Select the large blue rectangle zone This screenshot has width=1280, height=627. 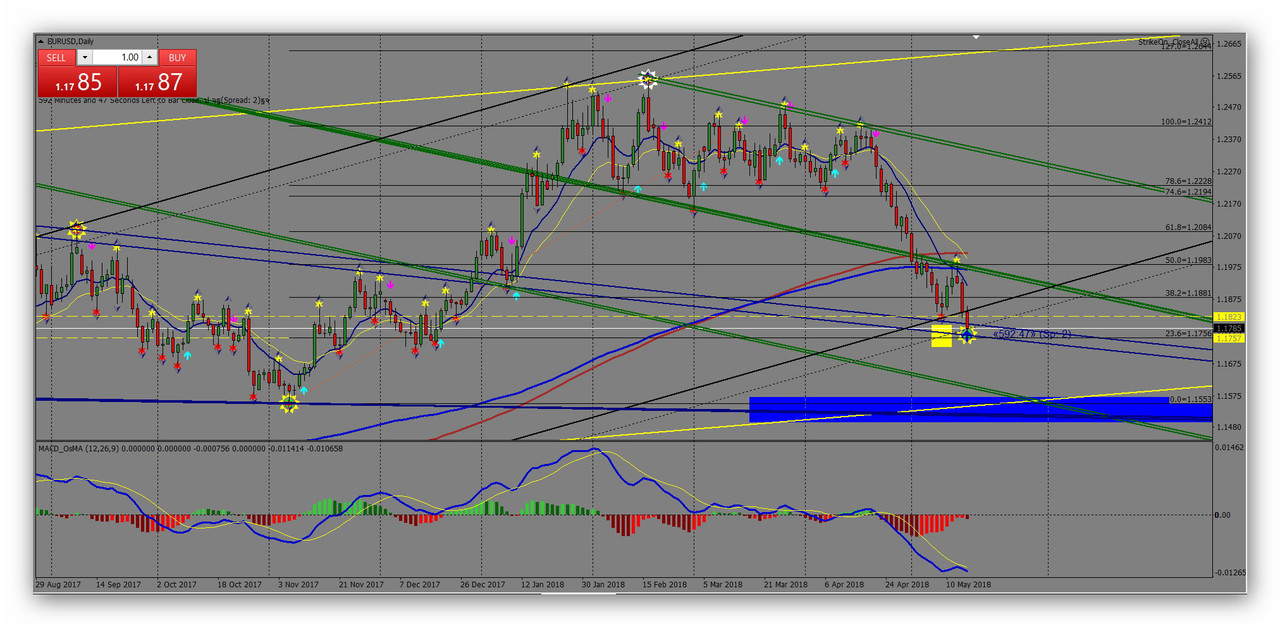click(x=980, y=408)
